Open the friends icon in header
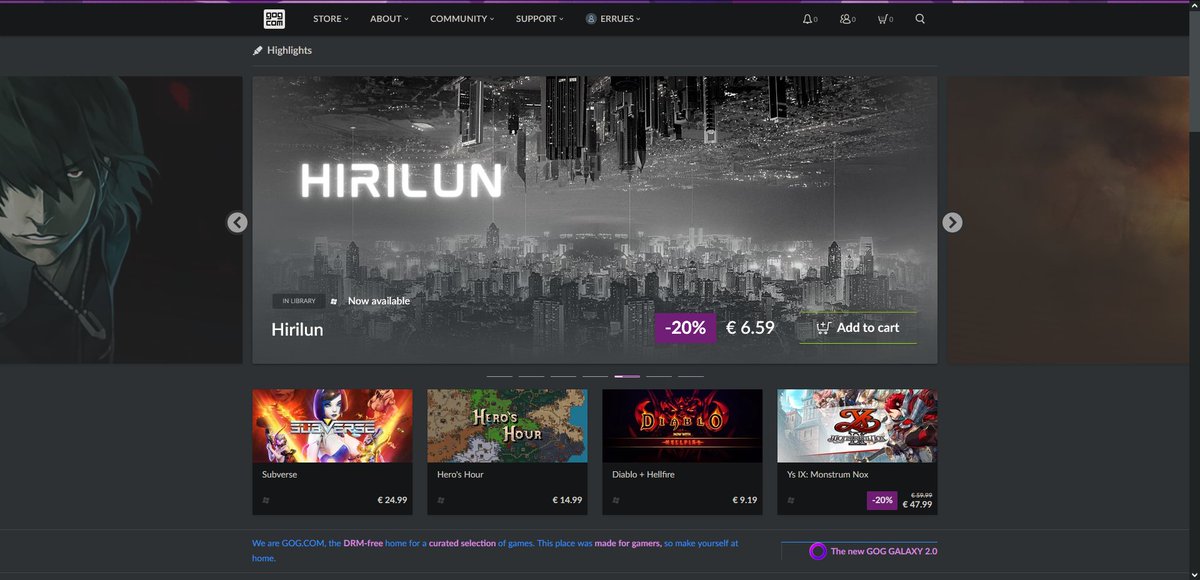This screenshot has width=1200, height=580. [846, 19]
